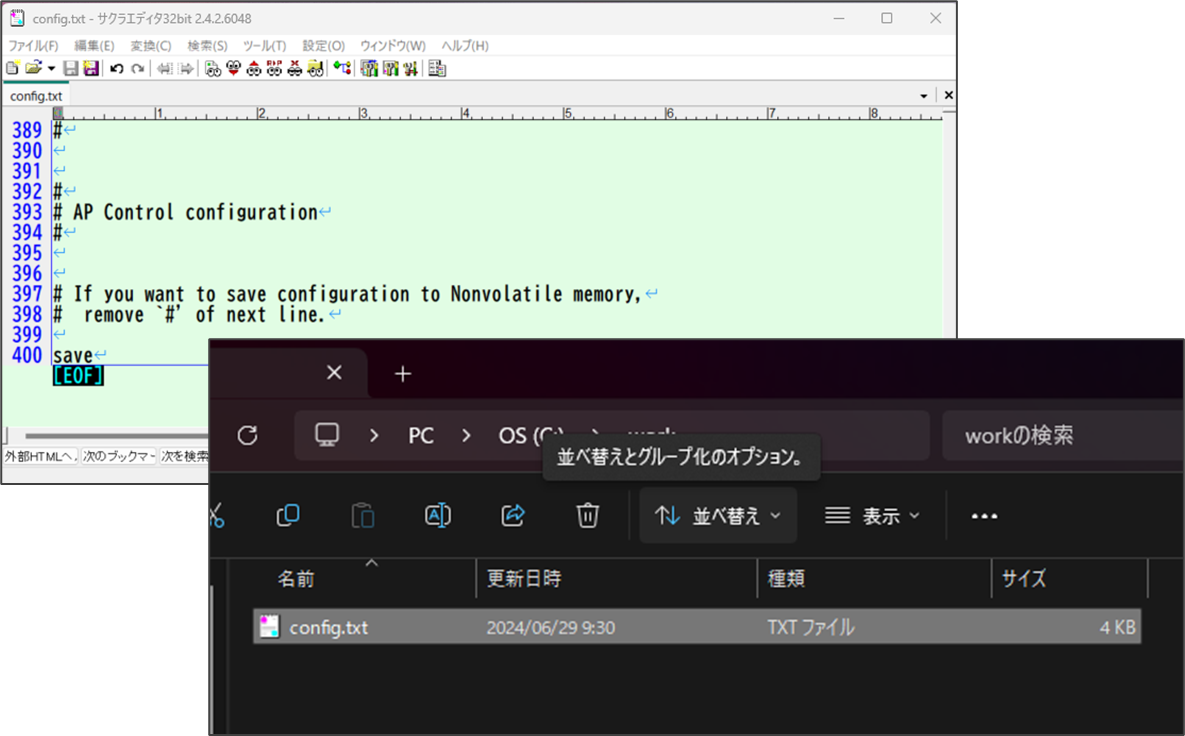Clear search marks with X binoculars icon

(295, 69)
